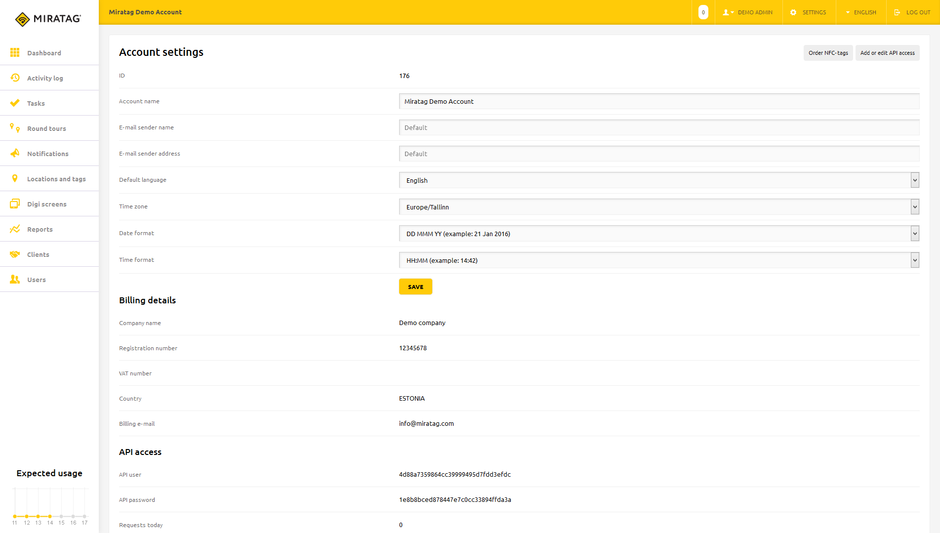Expand the Date format dropdown

pyautogui.click(x=659, y=233)
